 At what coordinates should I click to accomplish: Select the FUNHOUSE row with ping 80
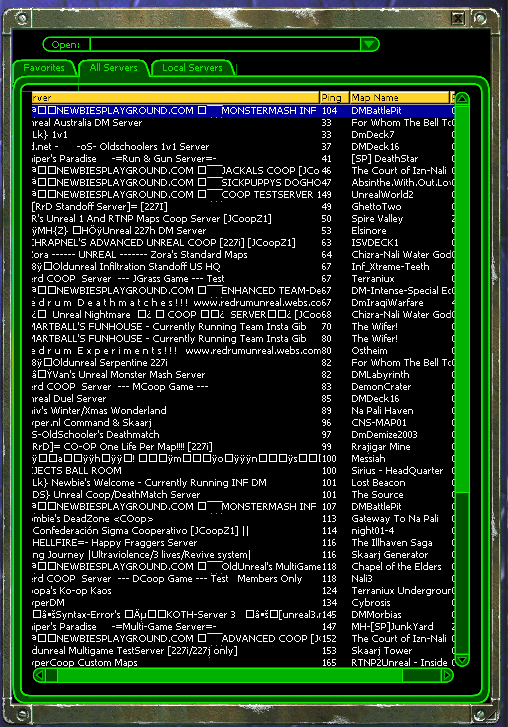[x=243, y=339]
